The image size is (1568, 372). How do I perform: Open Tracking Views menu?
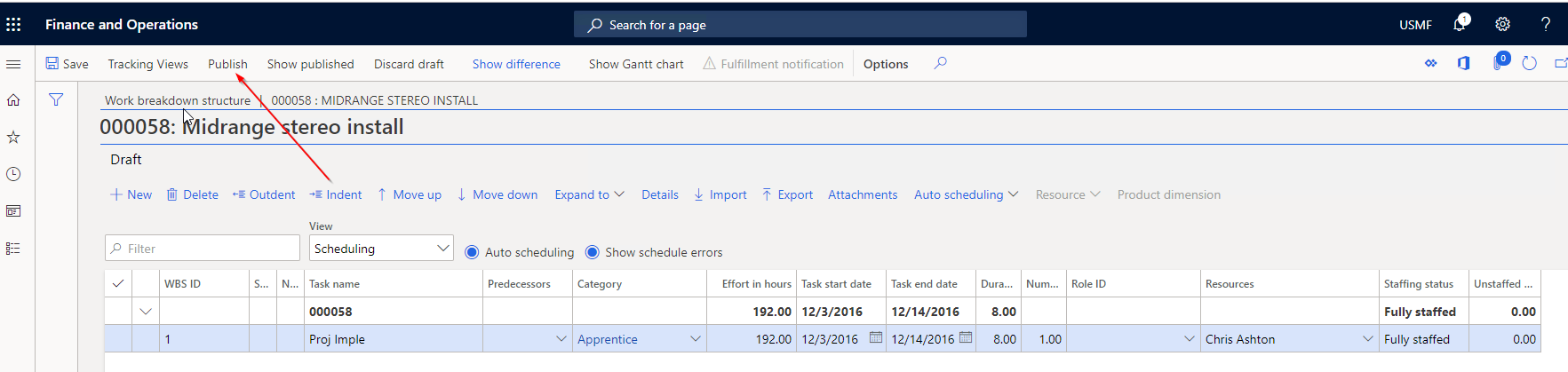click(148, 64)
